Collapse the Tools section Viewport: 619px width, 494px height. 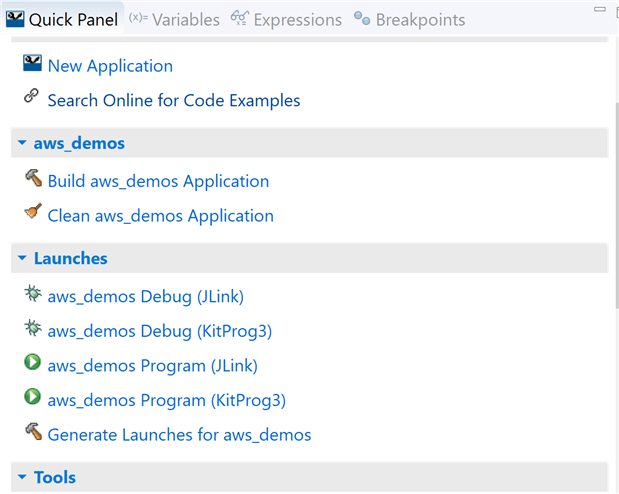(22, 477)
